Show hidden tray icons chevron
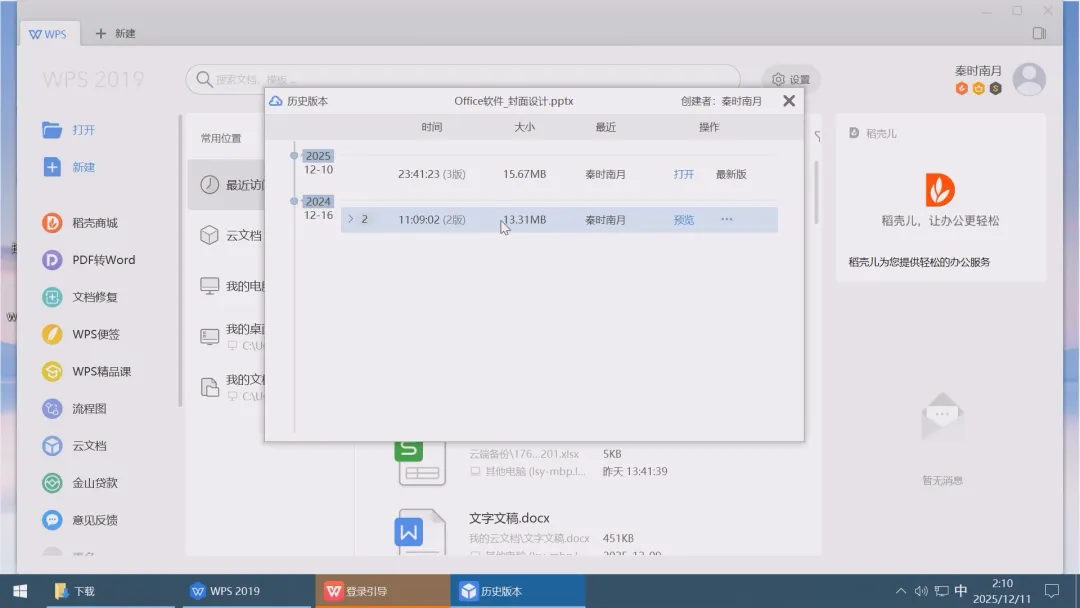The image size is (1080, 608). (900, 591)
